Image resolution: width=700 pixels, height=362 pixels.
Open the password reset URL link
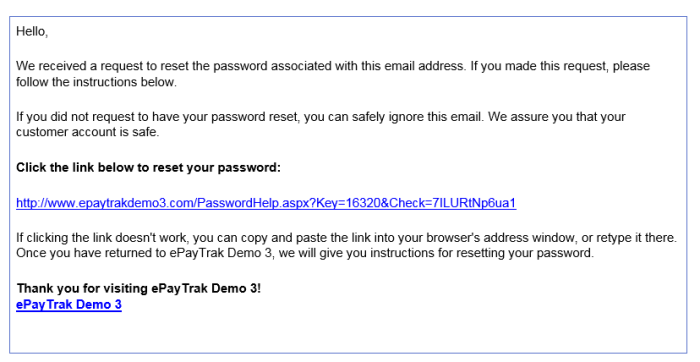point(266,203)
